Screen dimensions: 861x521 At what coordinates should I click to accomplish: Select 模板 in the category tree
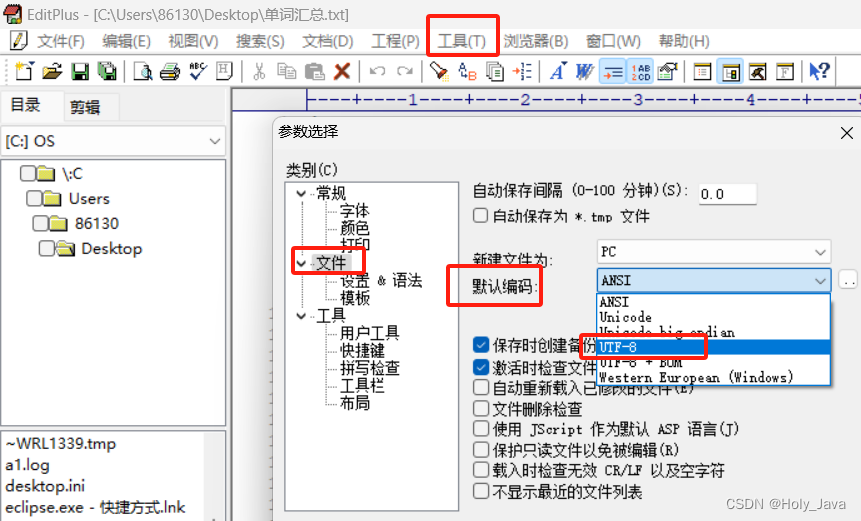coord(355,298)
